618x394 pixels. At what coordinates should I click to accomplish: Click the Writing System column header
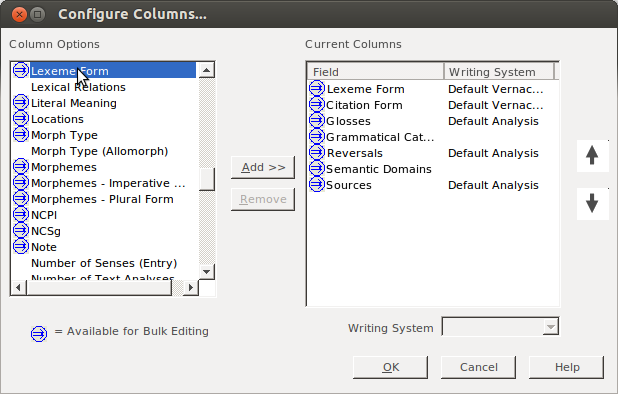[499, 72]
